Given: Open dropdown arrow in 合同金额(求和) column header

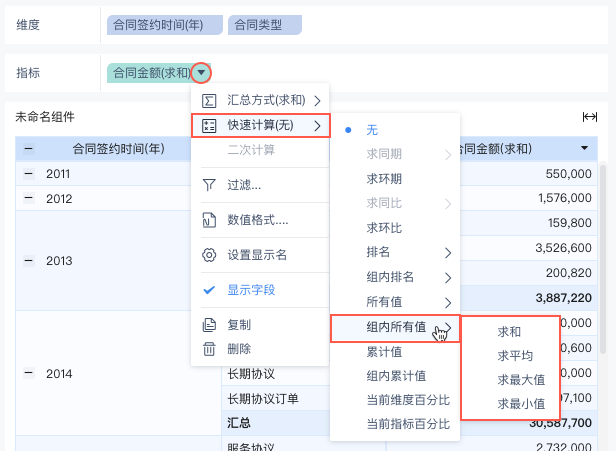Looking at the screenshot, I should coord(585,148).
